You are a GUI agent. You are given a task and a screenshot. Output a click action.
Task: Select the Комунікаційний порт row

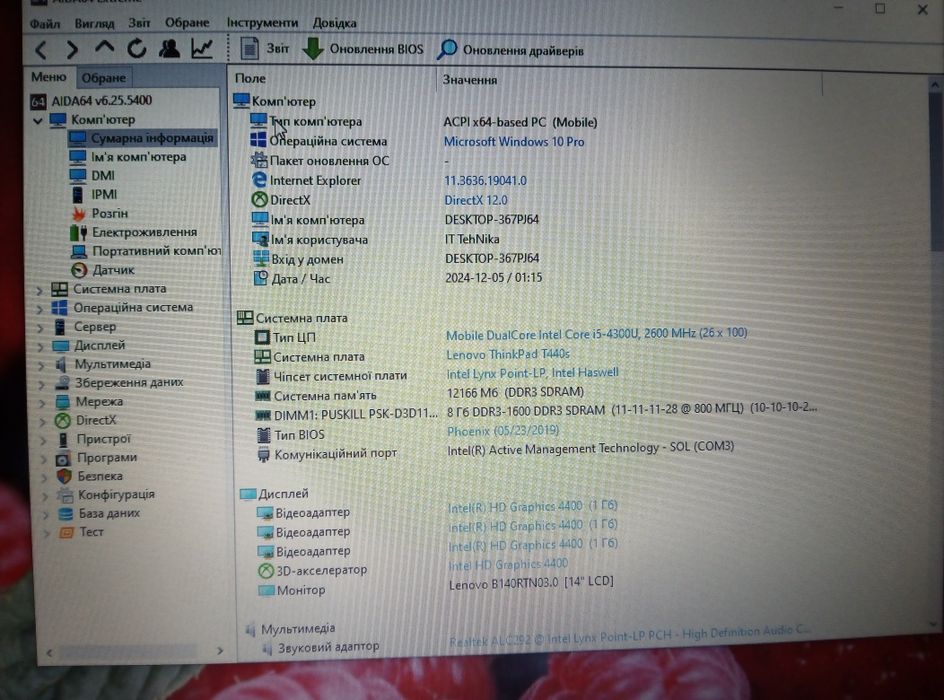[495, 451]
